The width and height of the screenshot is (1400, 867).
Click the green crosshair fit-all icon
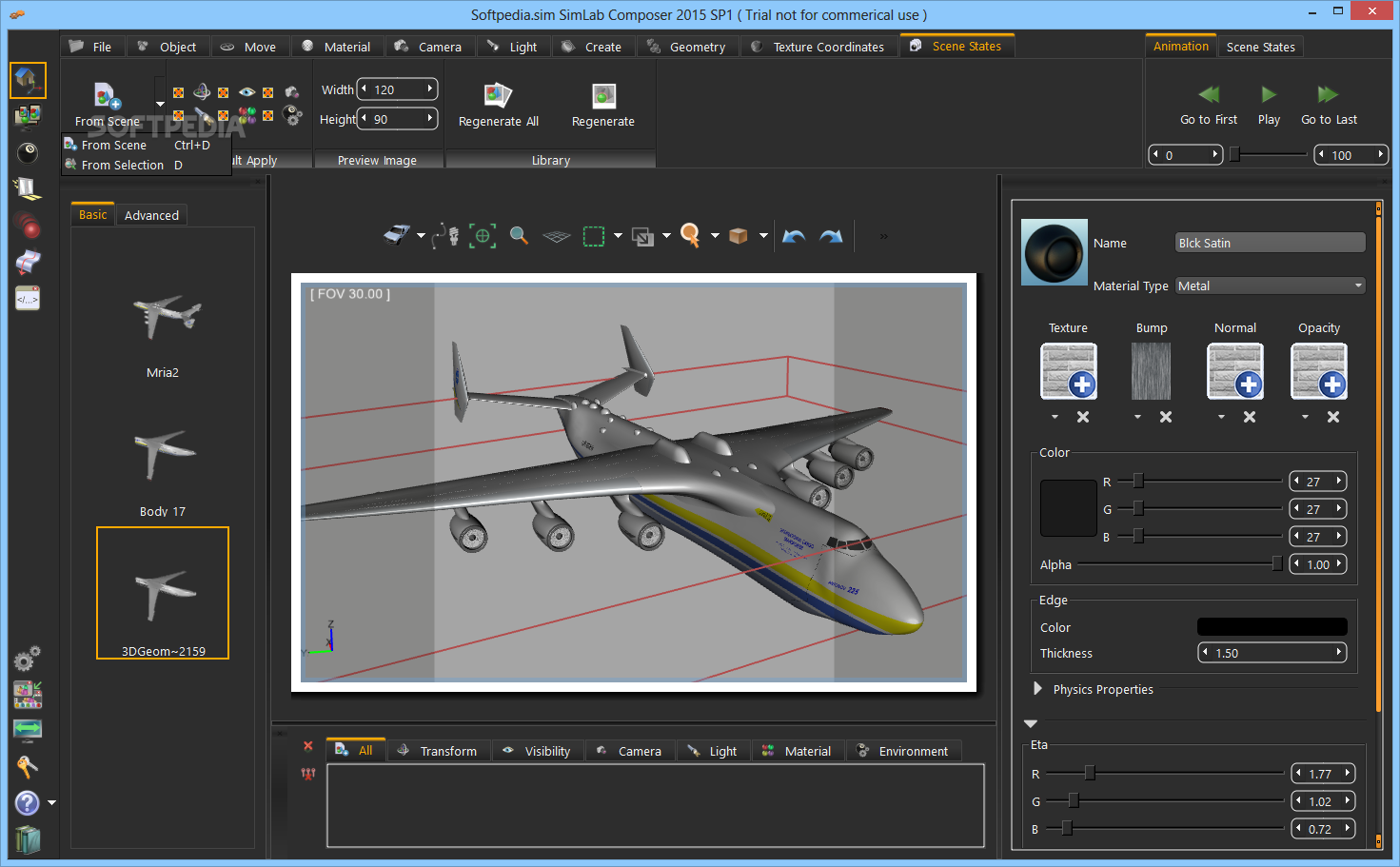[483, 235]
